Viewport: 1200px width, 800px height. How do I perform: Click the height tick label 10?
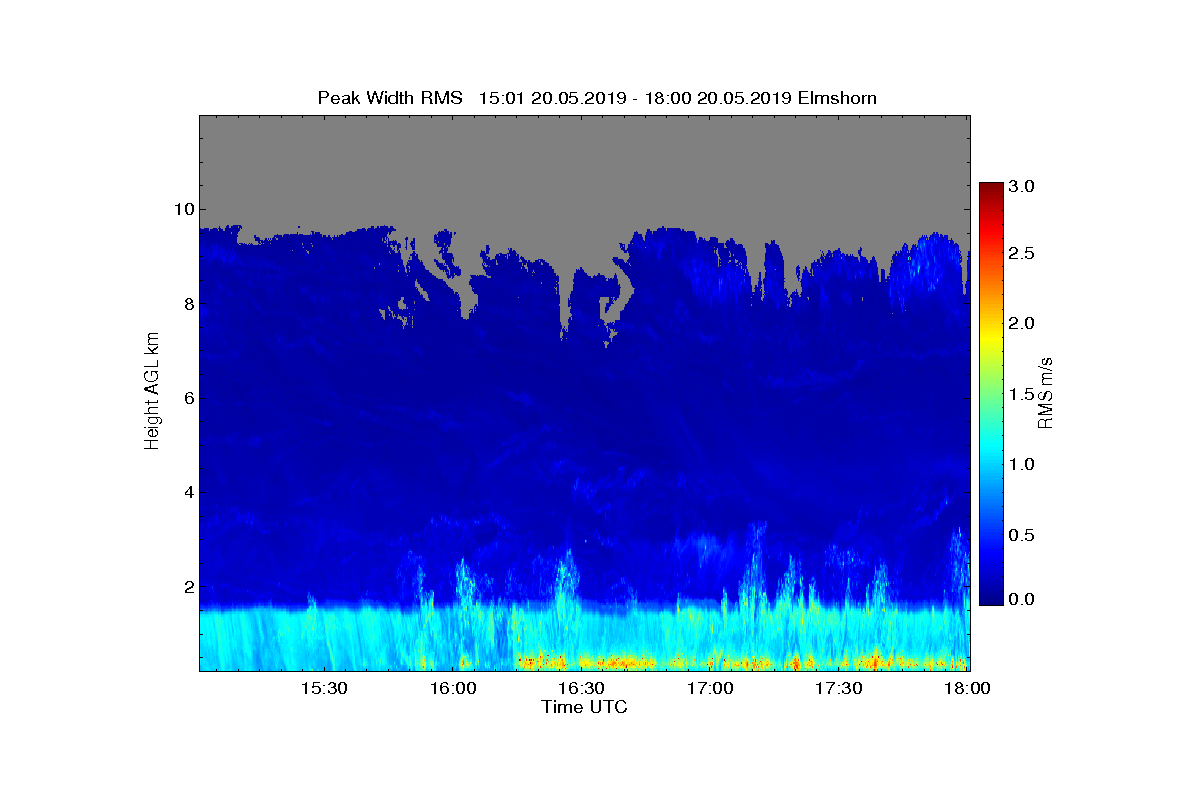[183, 209]
